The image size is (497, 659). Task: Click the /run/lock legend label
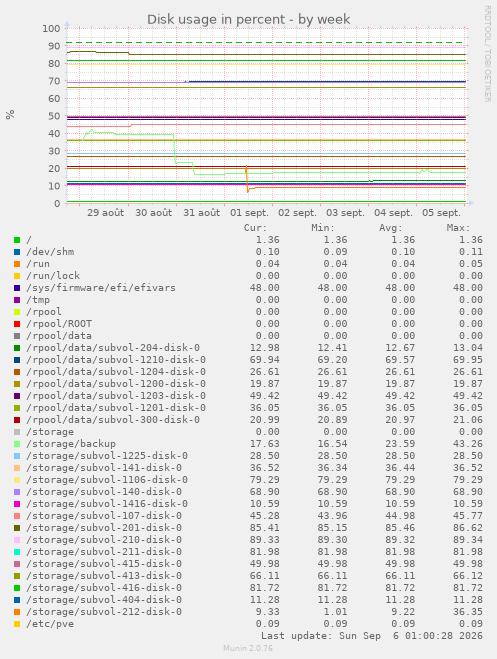click(53, 276)
